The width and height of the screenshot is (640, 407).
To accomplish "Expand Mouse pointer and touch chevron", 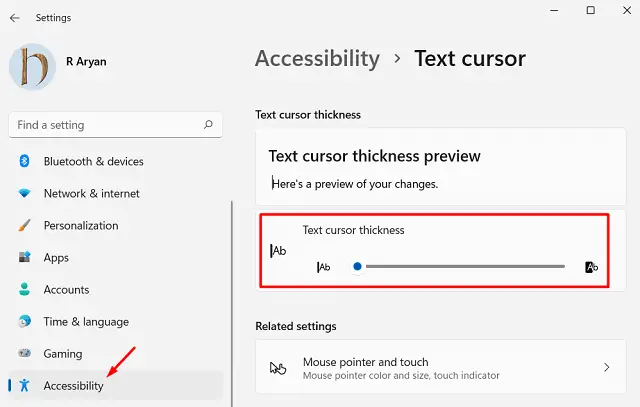I will (x=607, y=367).
